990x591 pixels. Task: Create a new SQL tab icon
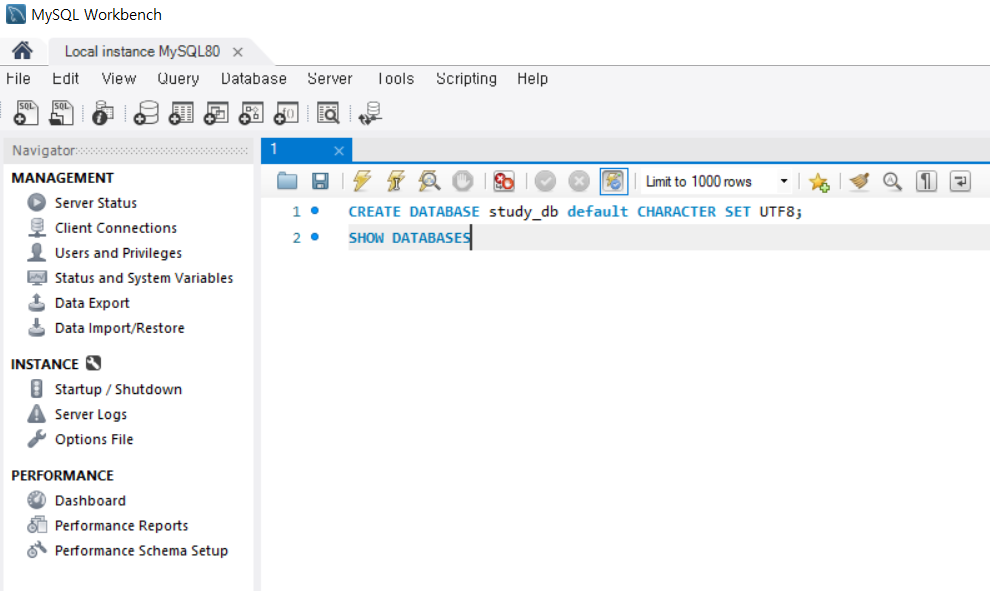pos(26,113)
